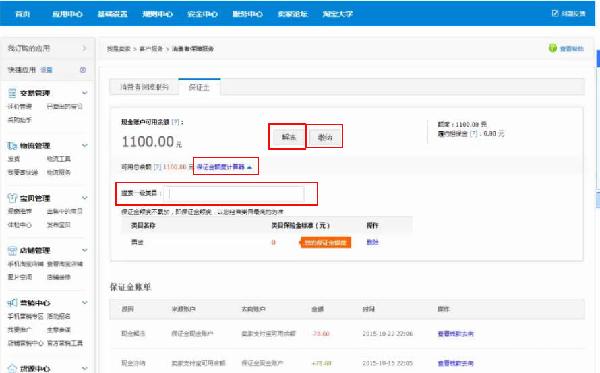The width and height of the screenshot is (600, 373).
Task: Open 安全中心 in the top navigation
Action: click(202, 14)
